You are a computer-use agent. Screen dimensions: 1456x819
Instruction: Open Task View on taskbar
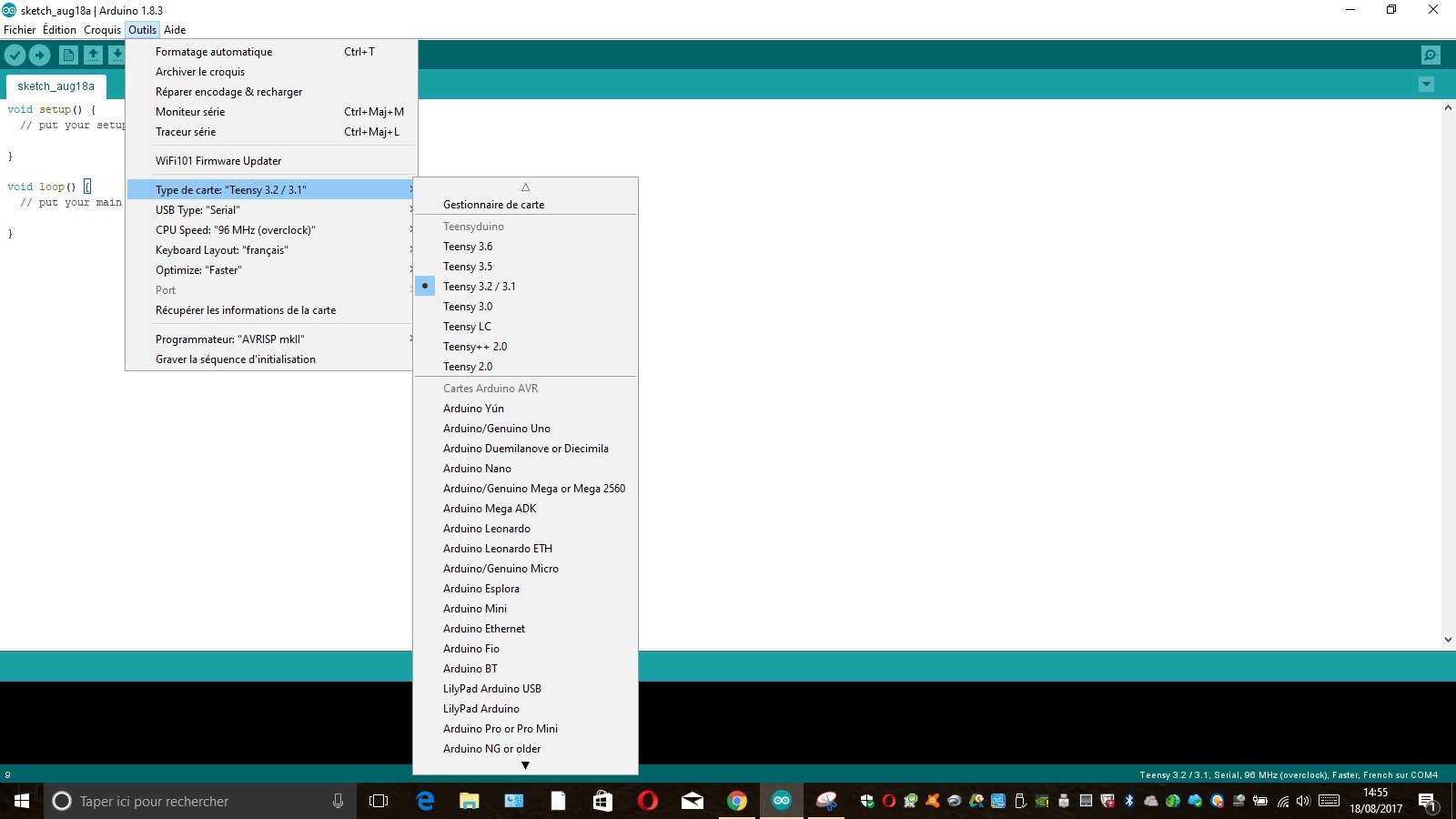pyautogui.click(x=379, y=801)
